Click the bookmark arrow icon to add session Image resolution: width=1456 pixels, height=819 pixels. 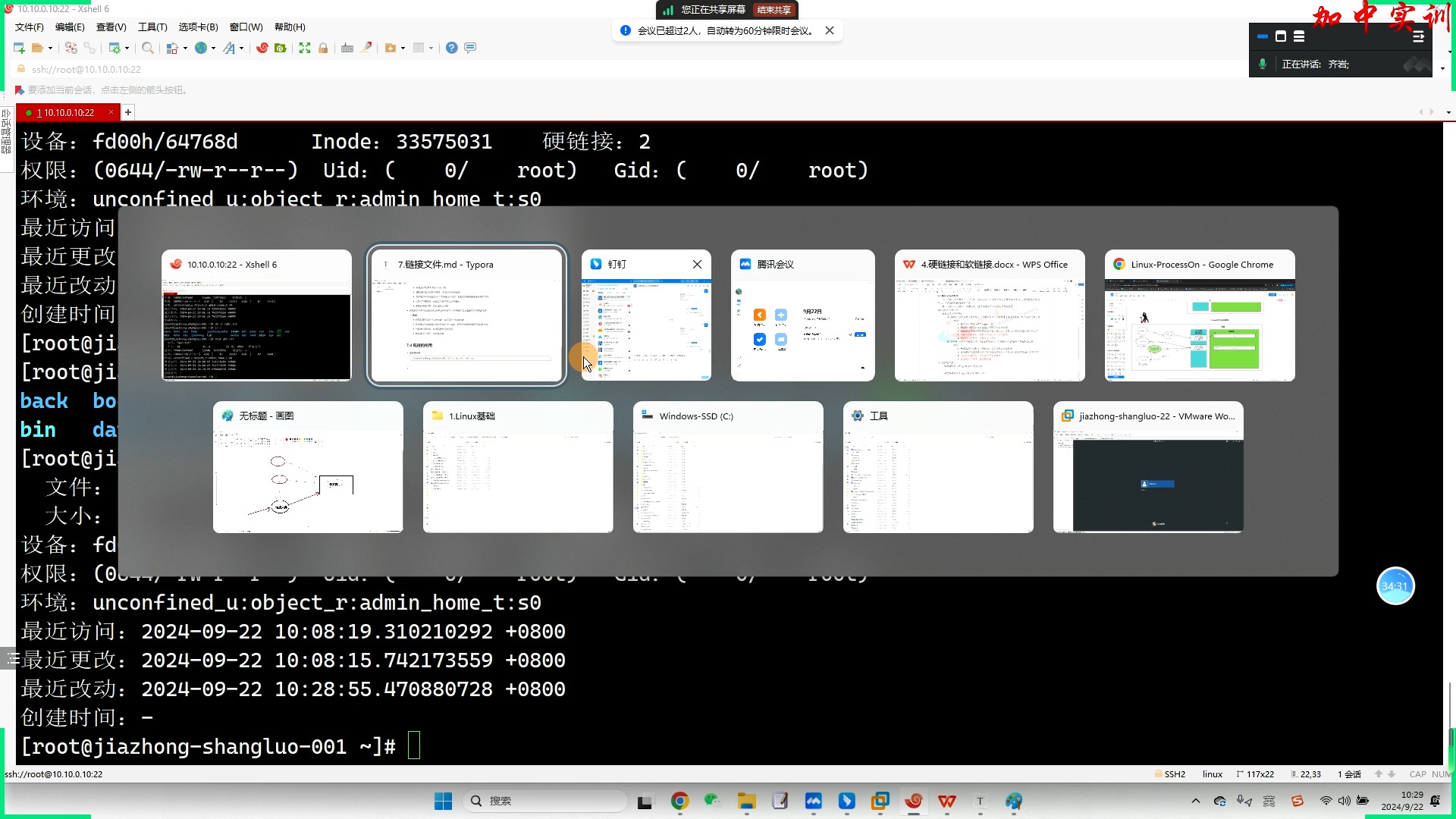[x=20, y=90]
